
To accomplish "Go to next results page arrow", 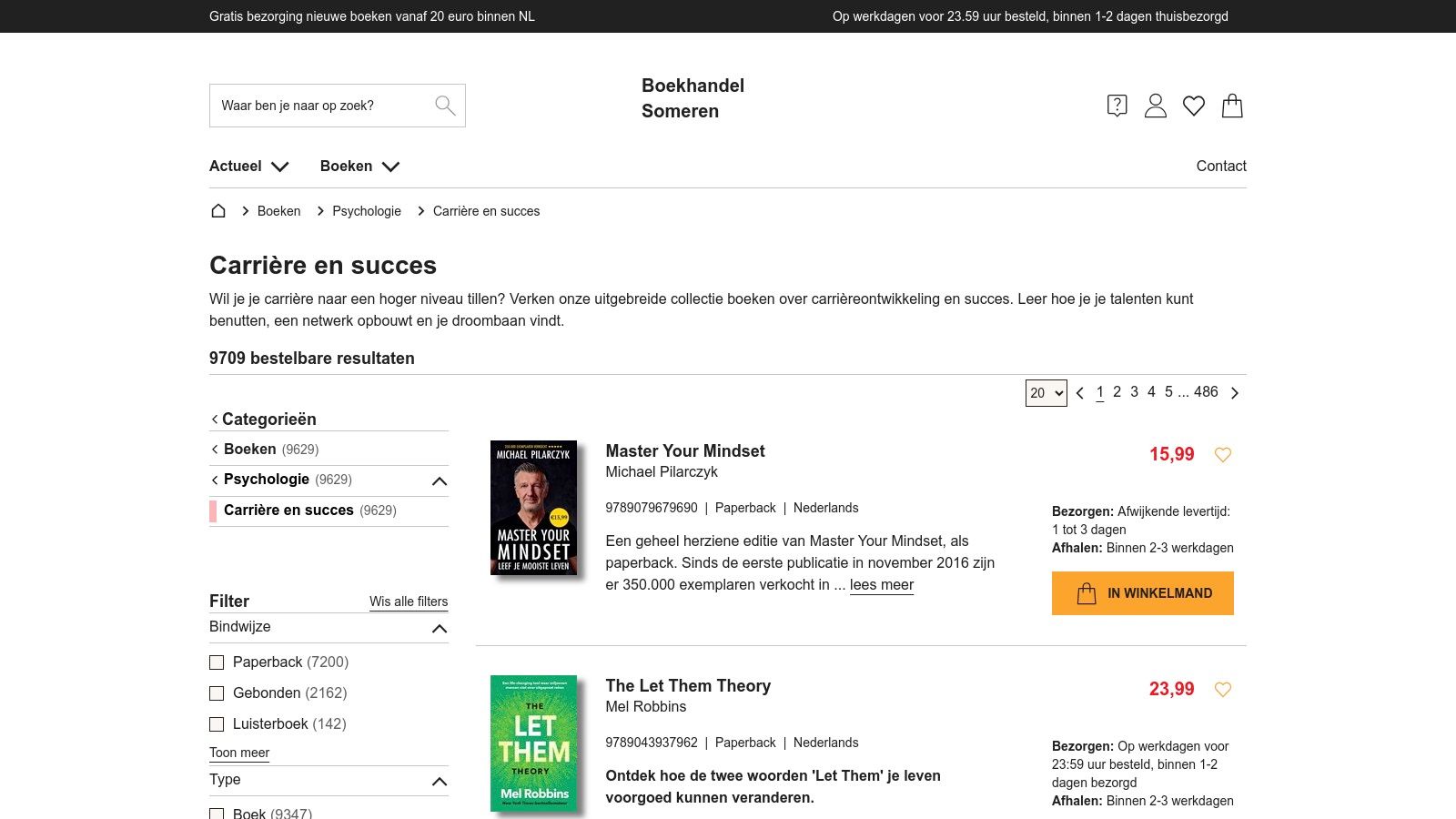I will pos(1235,393).
